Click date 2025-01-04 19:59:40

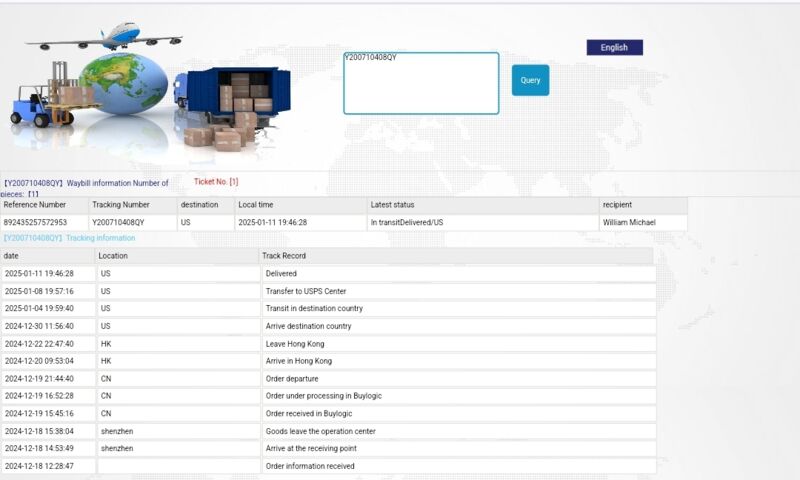click(x=39, y=309)
